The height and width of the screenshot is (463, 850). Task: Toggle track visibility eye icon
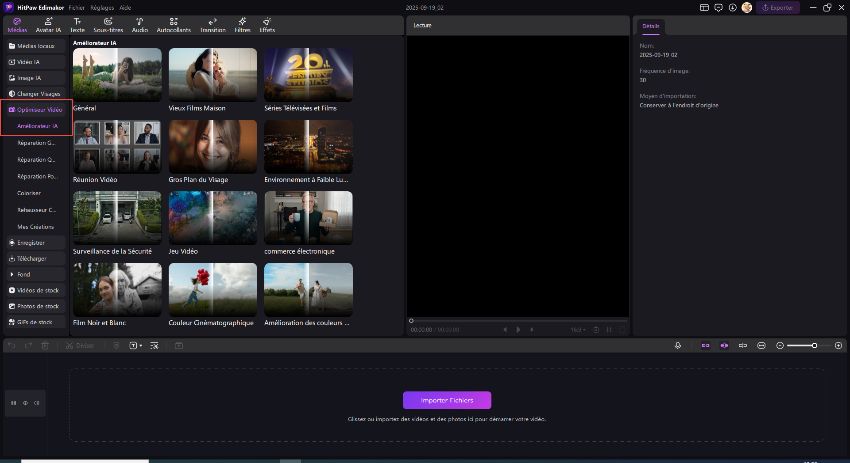click(x=25, y=403)
